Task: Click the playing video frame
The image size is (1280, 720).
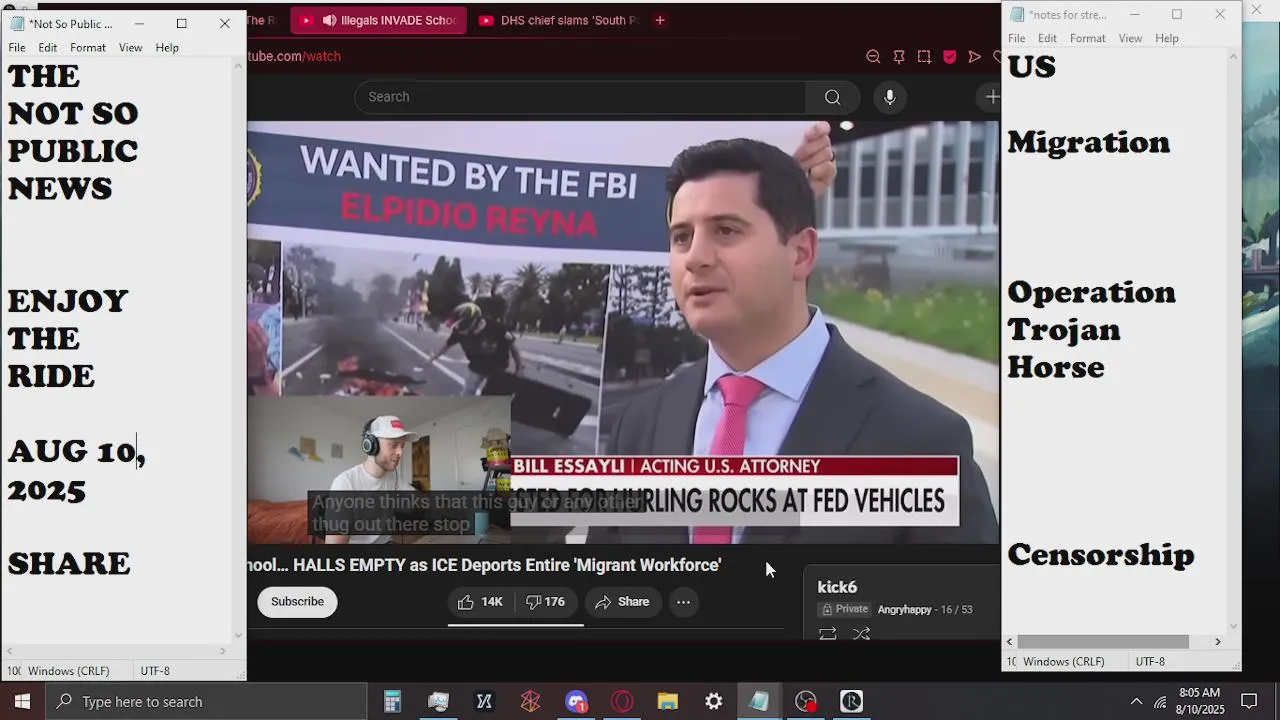Action: pos(623,333)
